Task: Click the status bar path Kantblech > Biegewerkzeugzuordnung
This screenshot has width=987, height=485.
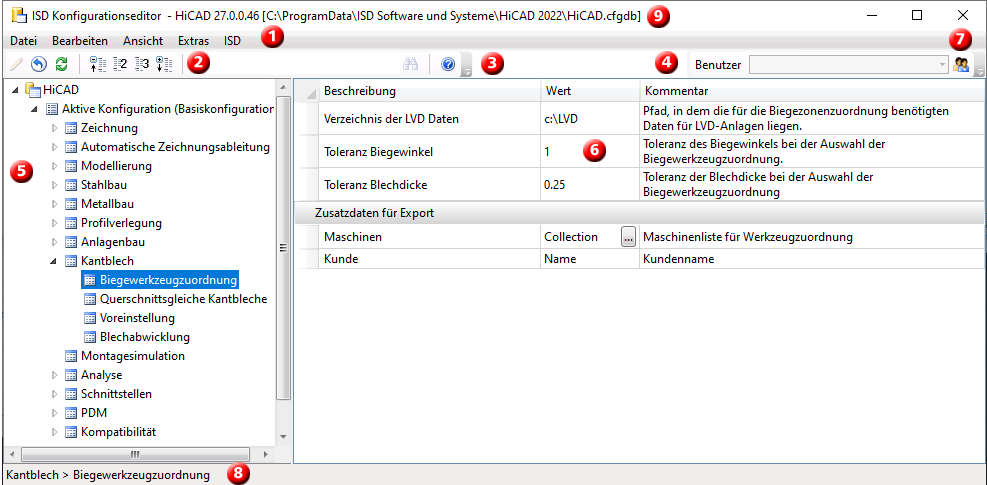Action: 108,474
